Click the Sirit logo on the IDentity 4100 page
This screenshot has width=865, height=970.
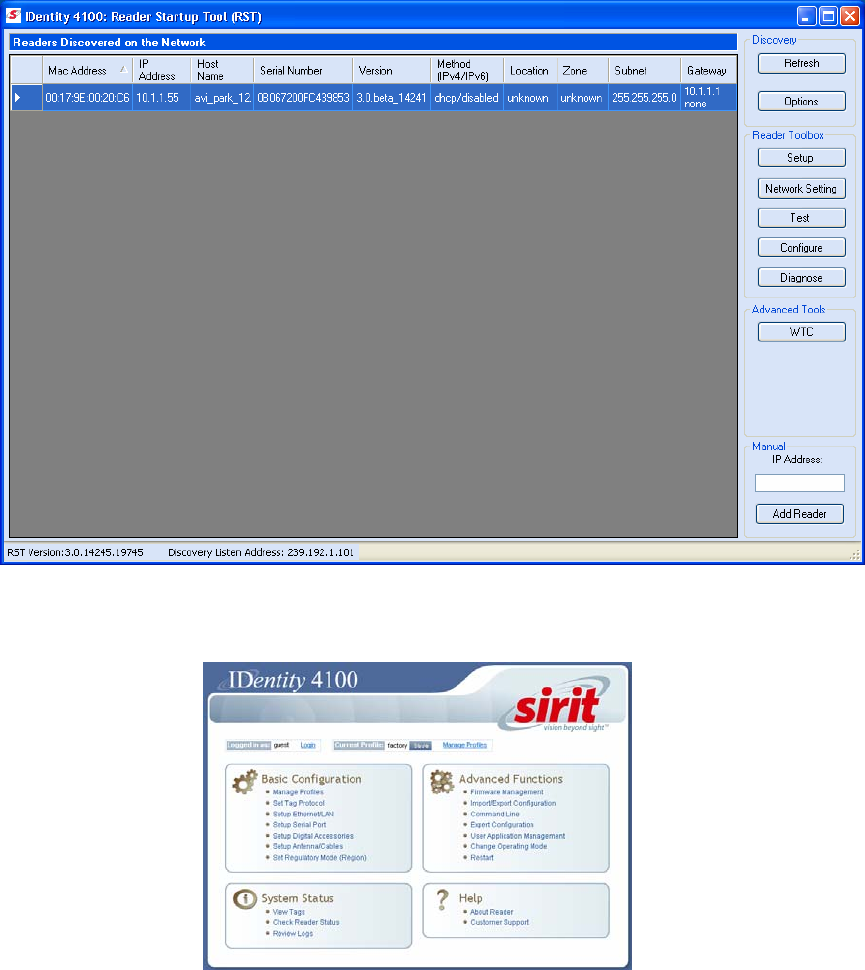[x=557, y=705]
